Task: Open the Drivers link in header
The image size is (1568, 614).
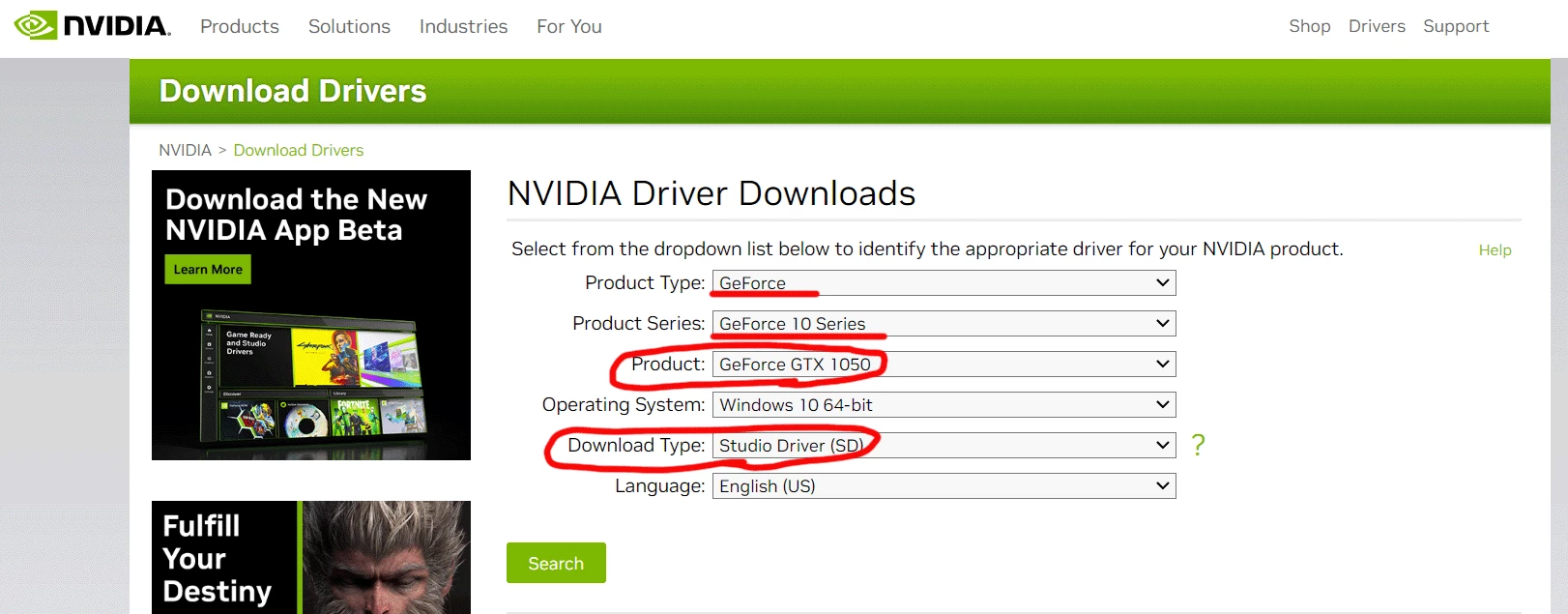Action: tap(1377, 26)
